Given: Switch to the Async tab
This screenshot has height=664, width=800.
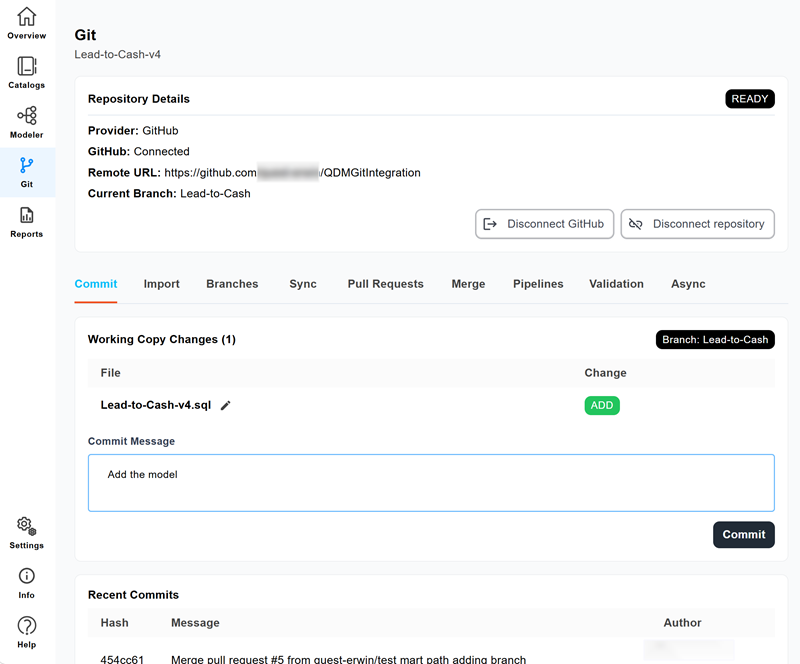Looking at the screenshot, I should click(x=688, y=284).
